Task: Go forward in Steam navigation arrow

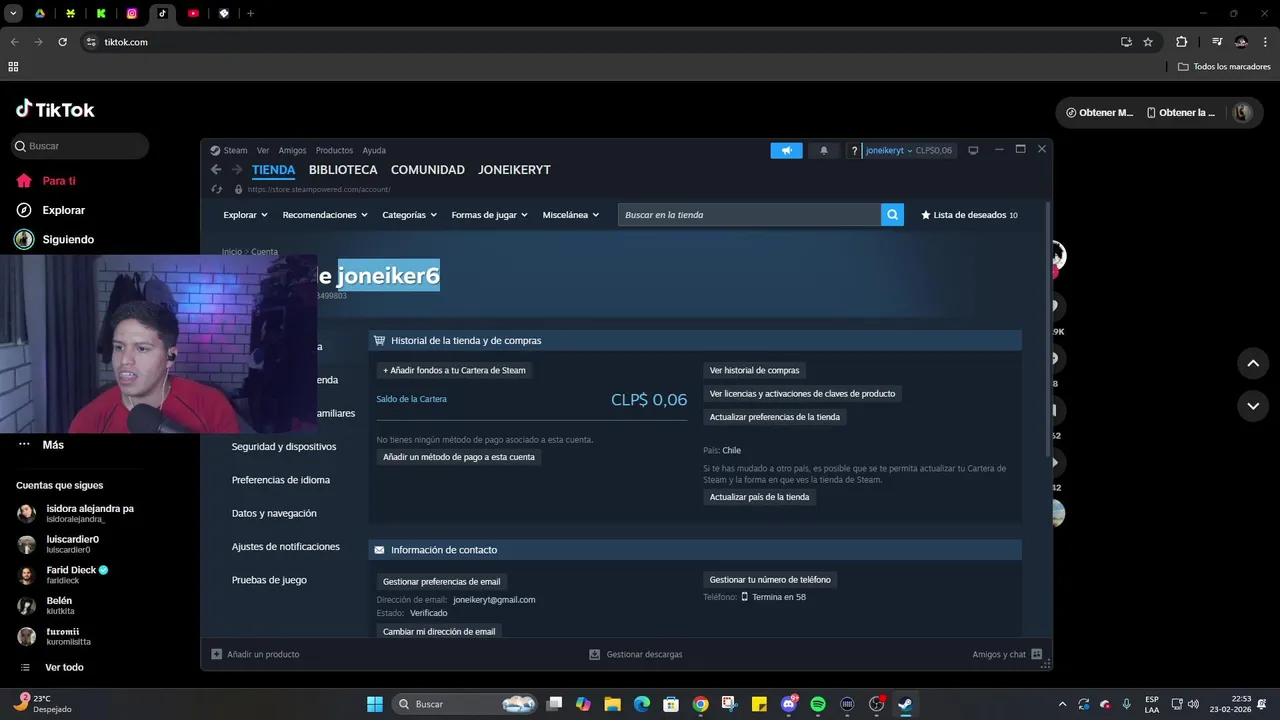Action: click(237, 170)
